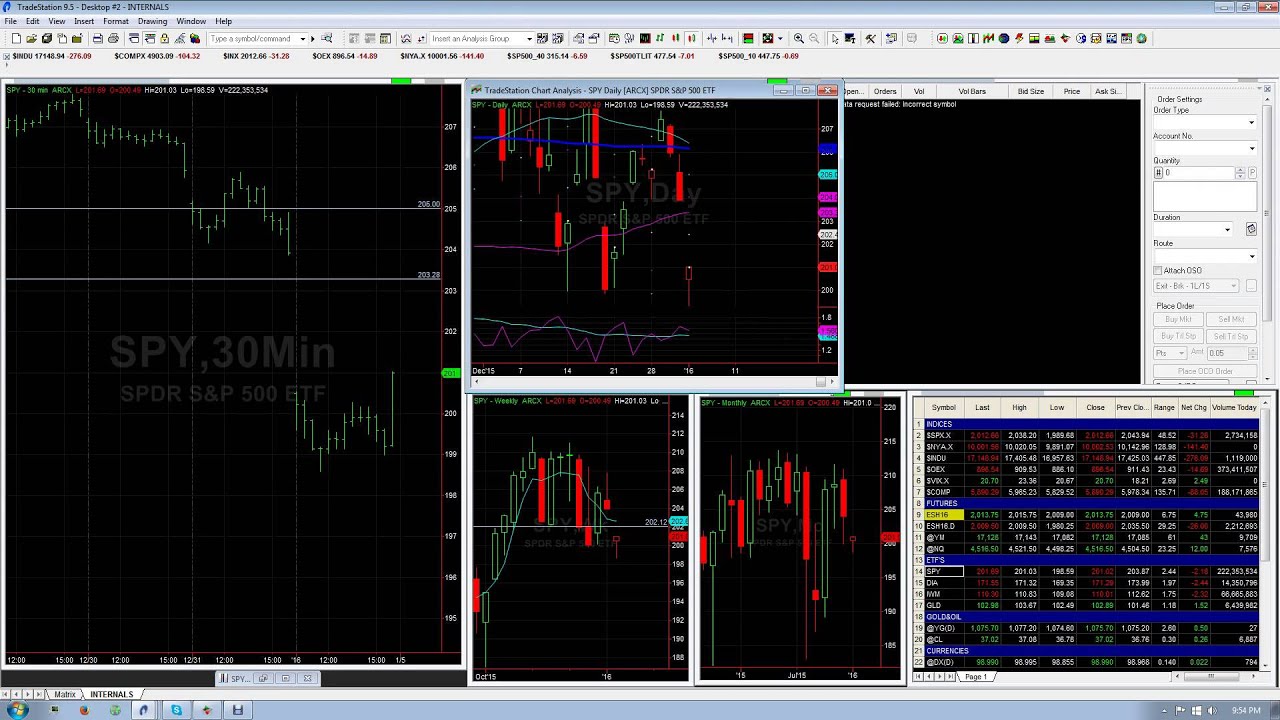The height and width of the screenshot is (720, 1280).
Task: Click the hammer and wrench tools icon
Action: click(870, 39)
